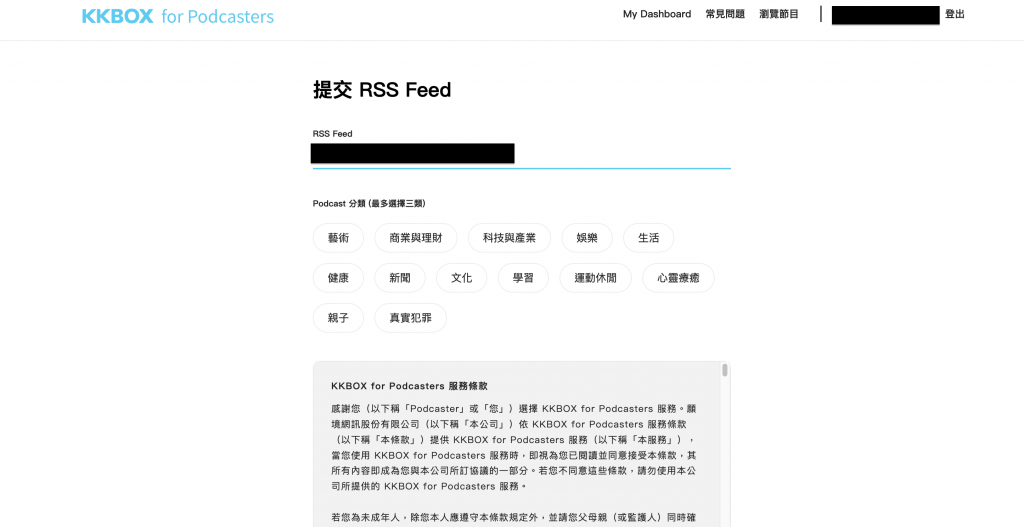This screenshot has width=1024, height=527.
Task: Select the 學習 category chip
Action: 523,278
